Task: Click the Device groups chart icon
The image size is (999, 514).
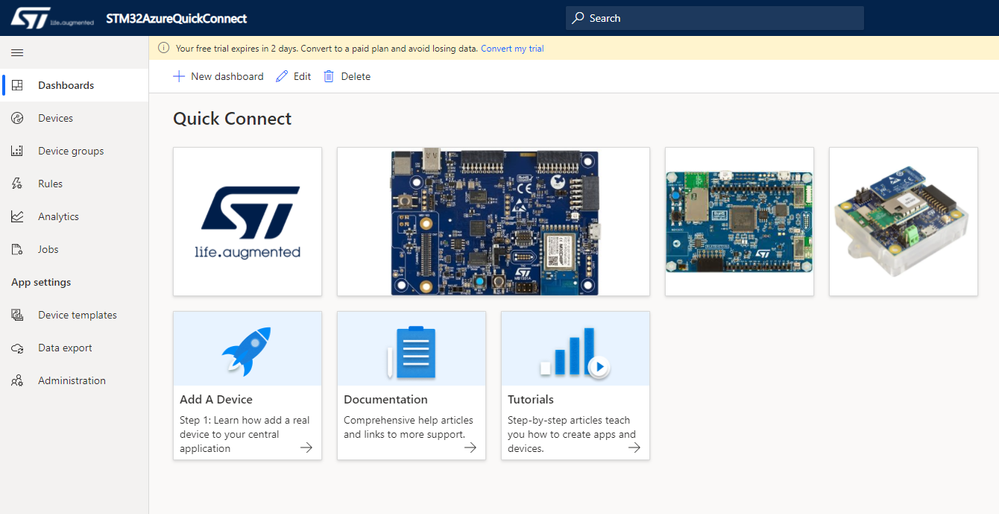Action: 17,151
